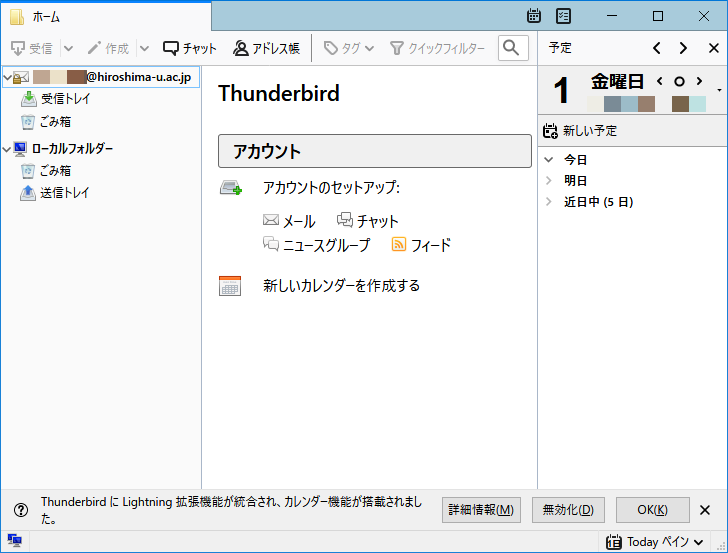This screenshot has width=728, height=553.
Task: Click the today circle button beside 金曜日
Action: tap(679, 82)
